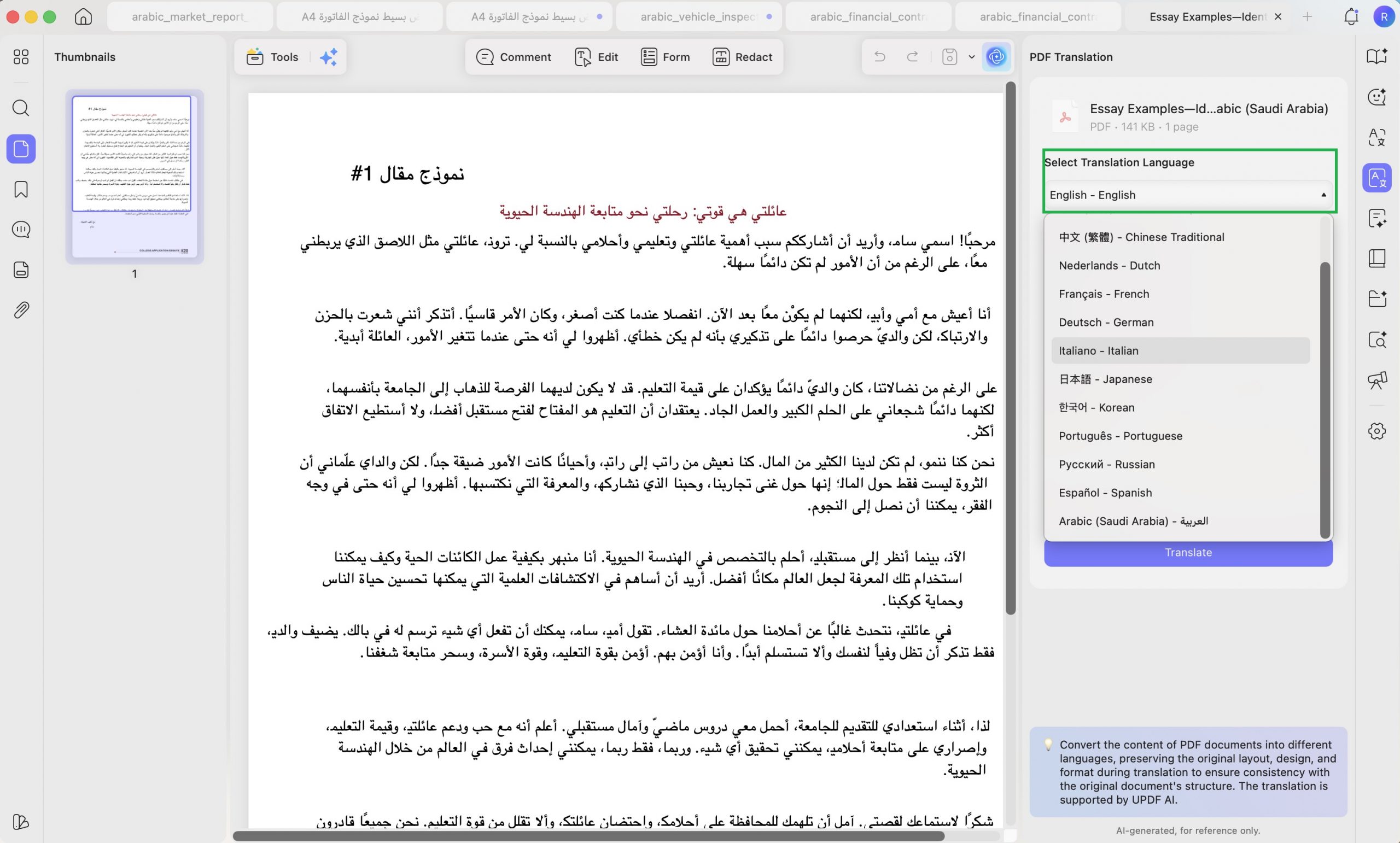Select the page thumbnails sidebar icon

21,149
